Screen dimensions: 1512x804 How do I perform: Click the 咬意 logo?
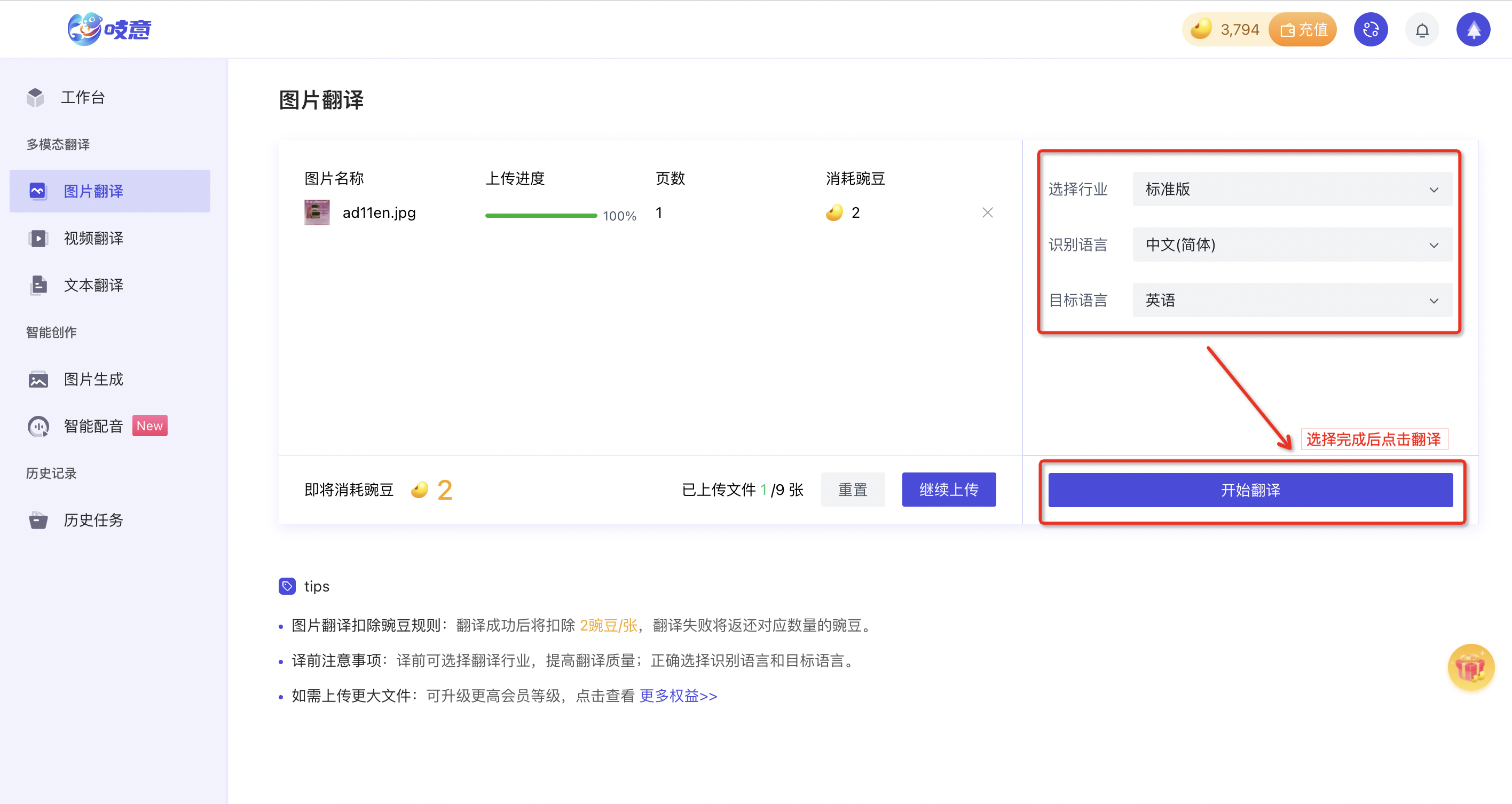pos(110,29)
